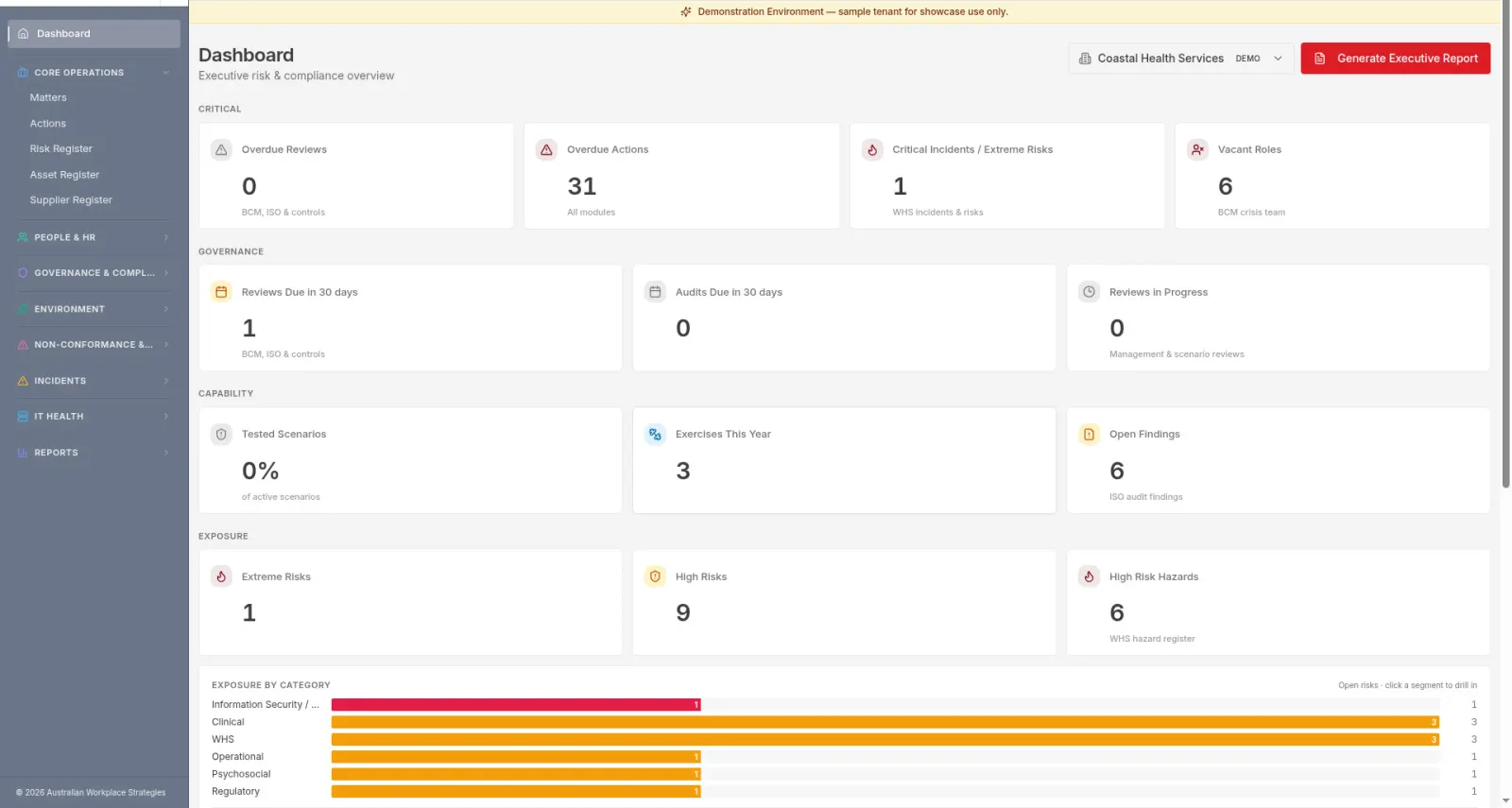Click the page vertical scrollbar
Image resolution: width=1512 pixels, height=808 pixels.
(1506, 246)
